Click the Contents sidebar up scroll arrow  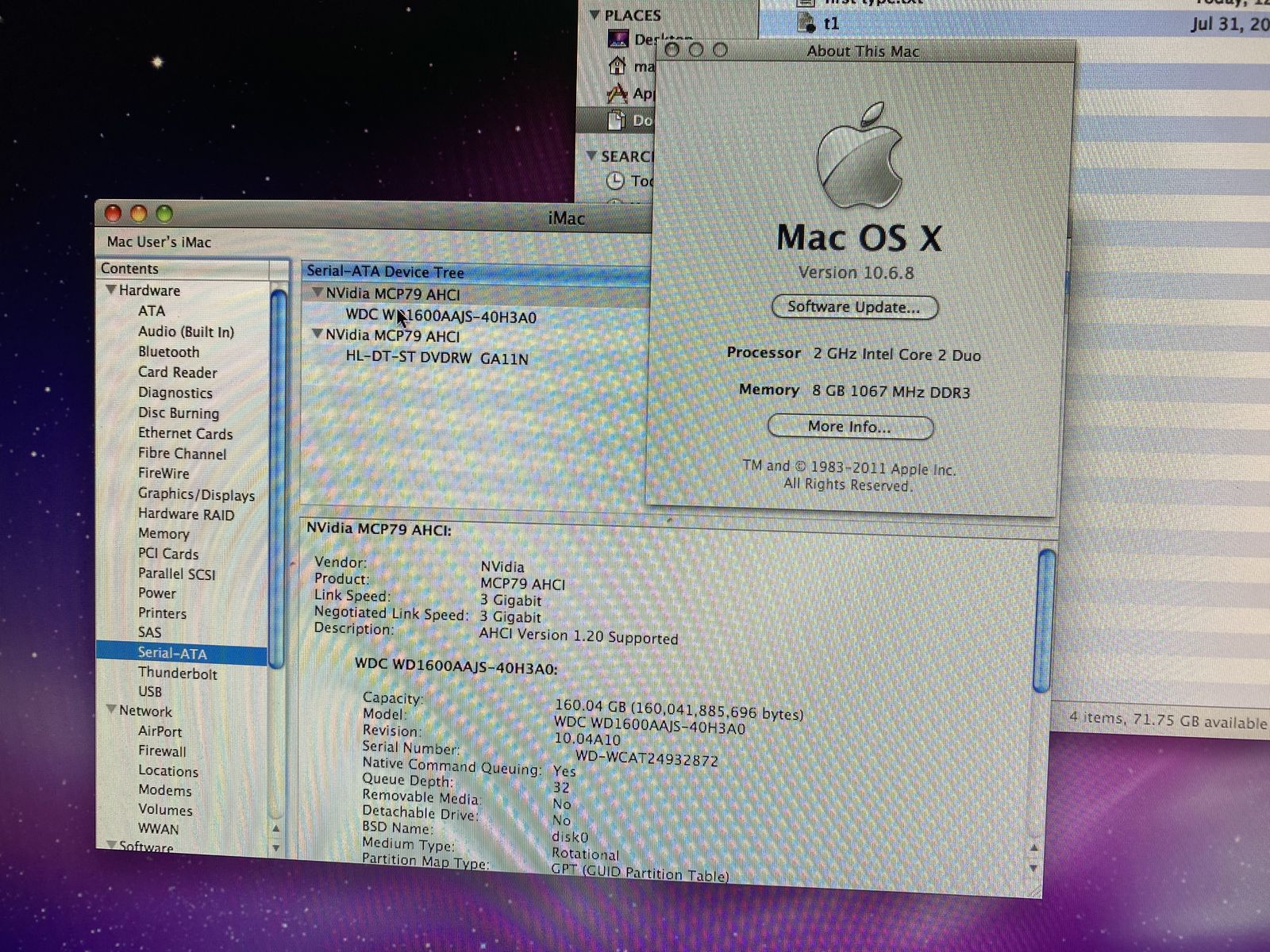(275, 828)
